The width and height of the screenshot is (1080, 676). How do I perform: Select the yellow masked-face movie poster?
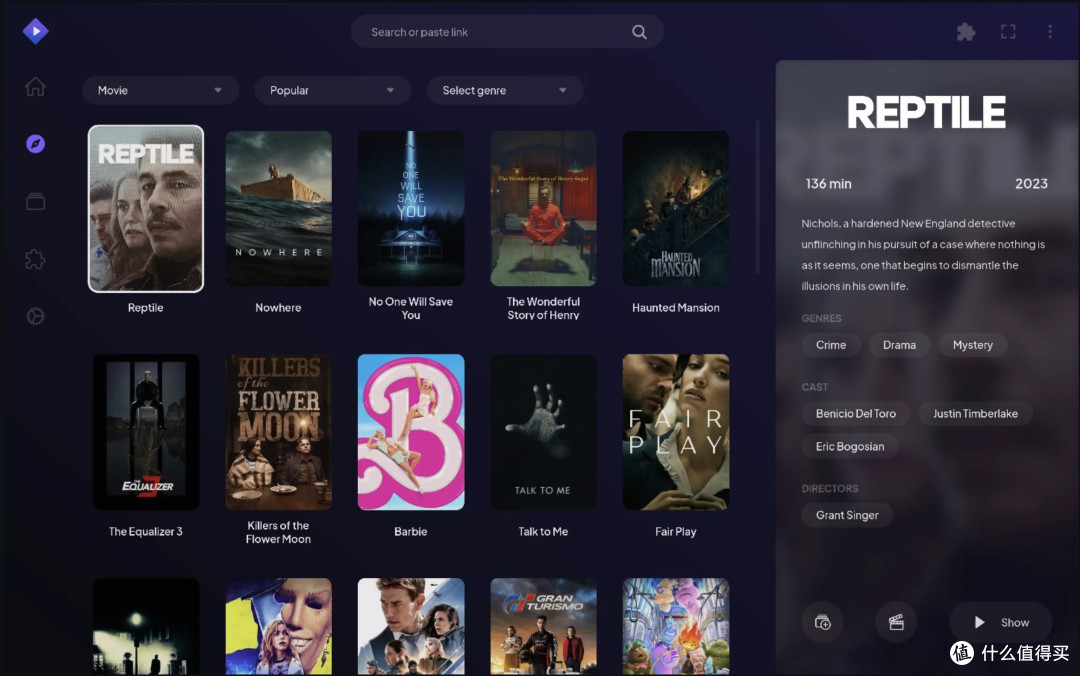[278, 626]
